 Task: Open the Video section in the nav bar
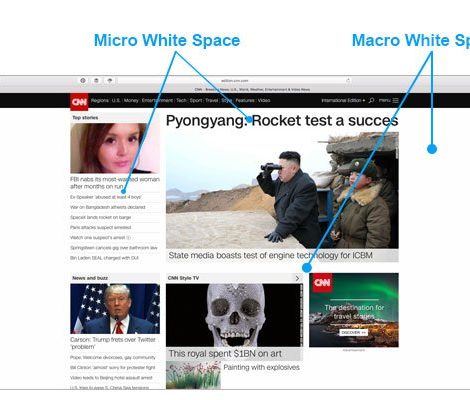[x=264, y=100]
